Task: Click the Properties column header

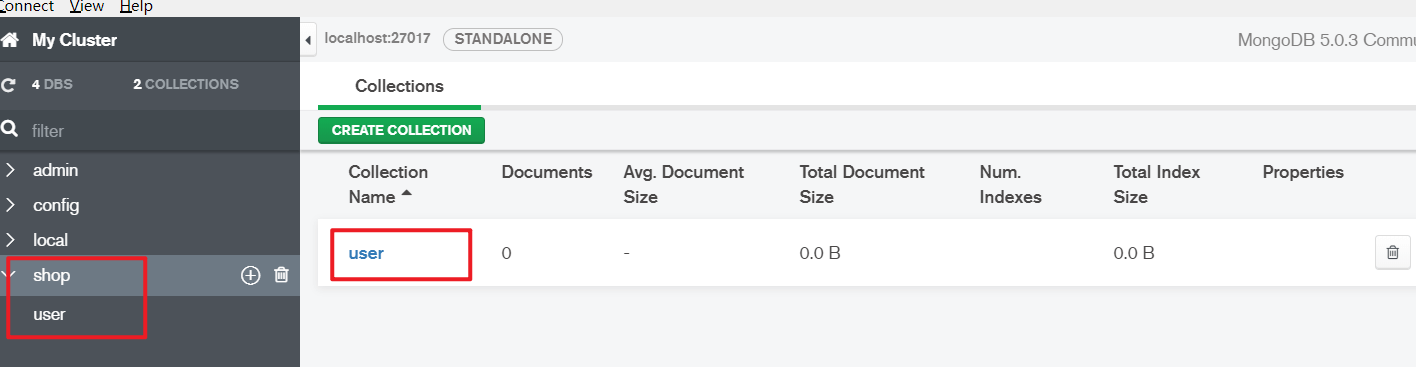Action: (1303, 172)
